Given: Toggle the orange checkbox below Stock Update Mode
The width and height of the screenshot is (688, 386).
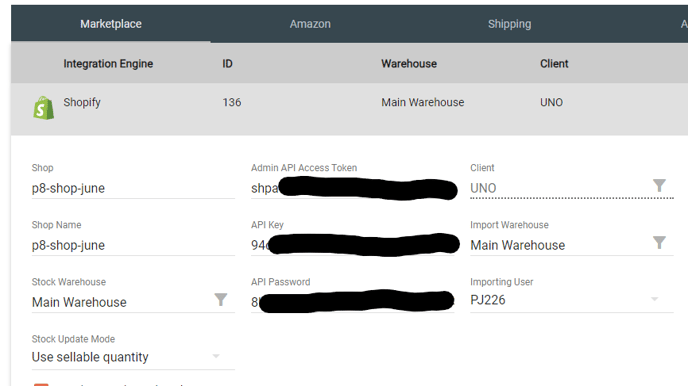Looking at the screenshot, I should pos(41,384).
